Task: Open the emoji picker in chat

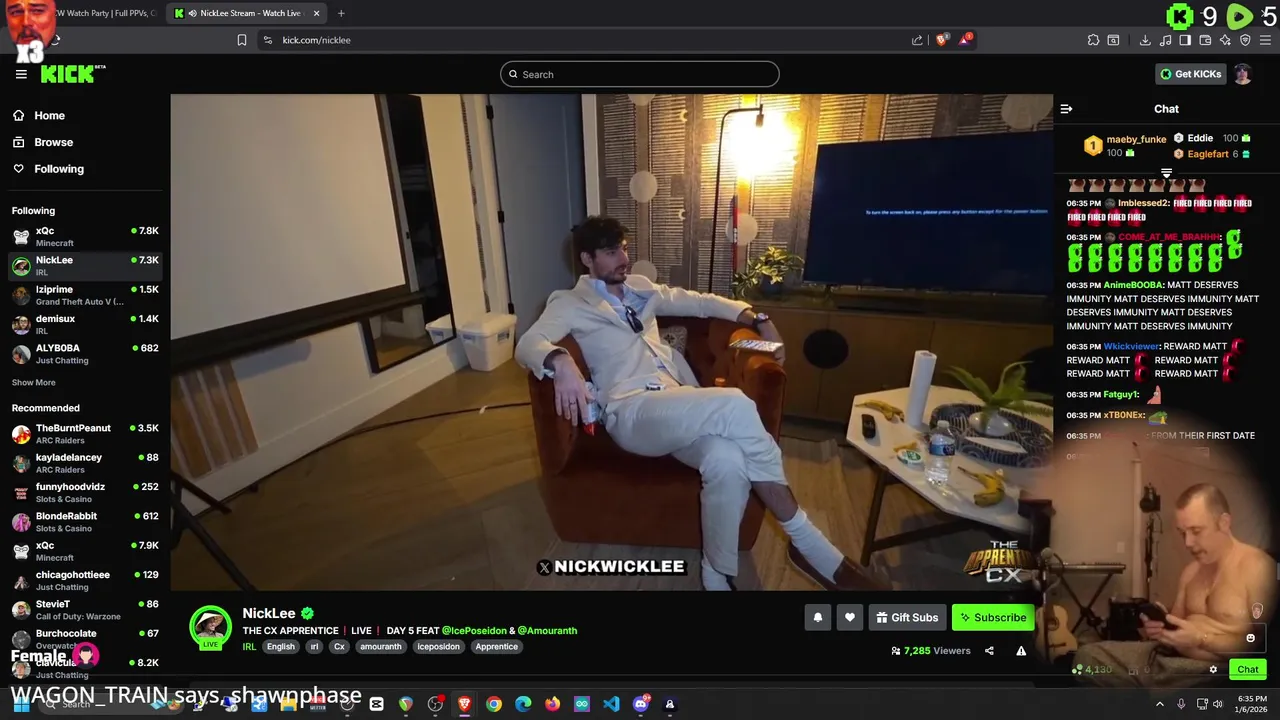Action: (x=1250, y=638)
